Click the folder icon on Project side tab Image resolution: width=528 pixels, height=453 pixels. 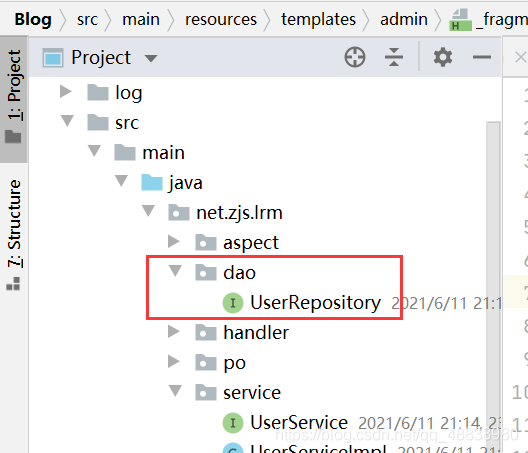13,137
